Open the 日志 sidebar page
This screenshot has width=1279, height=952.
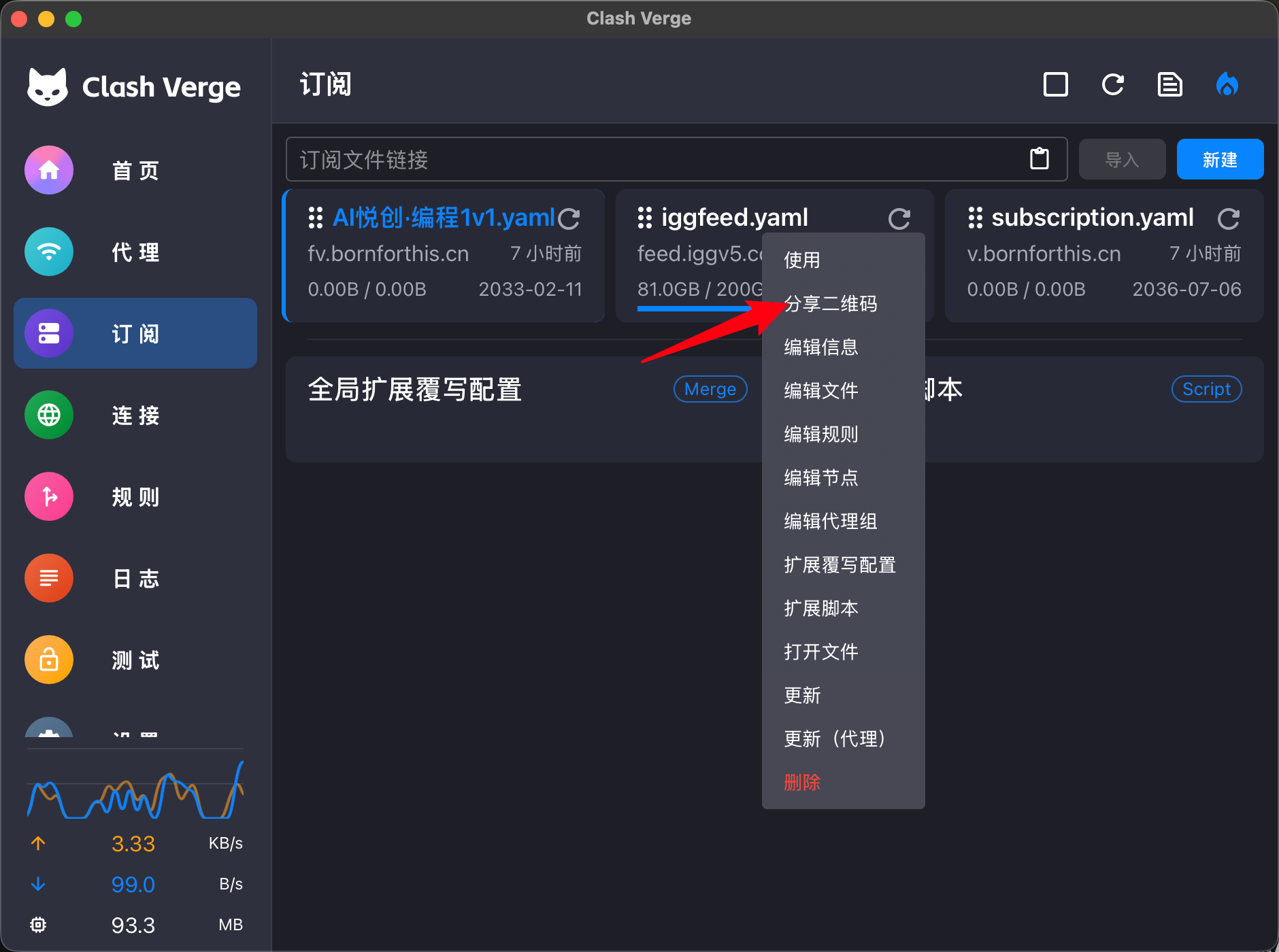click(135, 578)
